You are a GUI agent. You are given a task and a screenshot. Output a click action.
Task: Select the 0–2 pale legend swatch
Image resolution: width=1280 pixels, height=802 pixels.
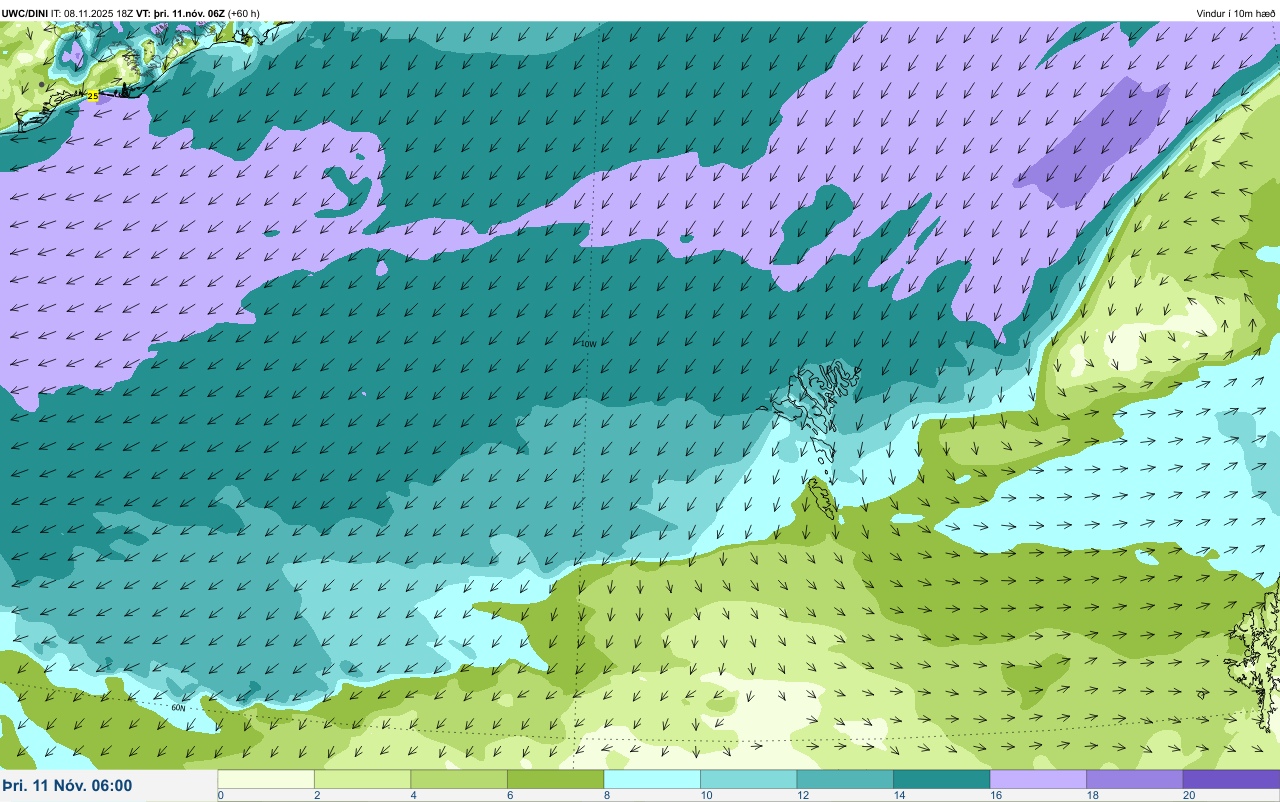pos(266,779)
